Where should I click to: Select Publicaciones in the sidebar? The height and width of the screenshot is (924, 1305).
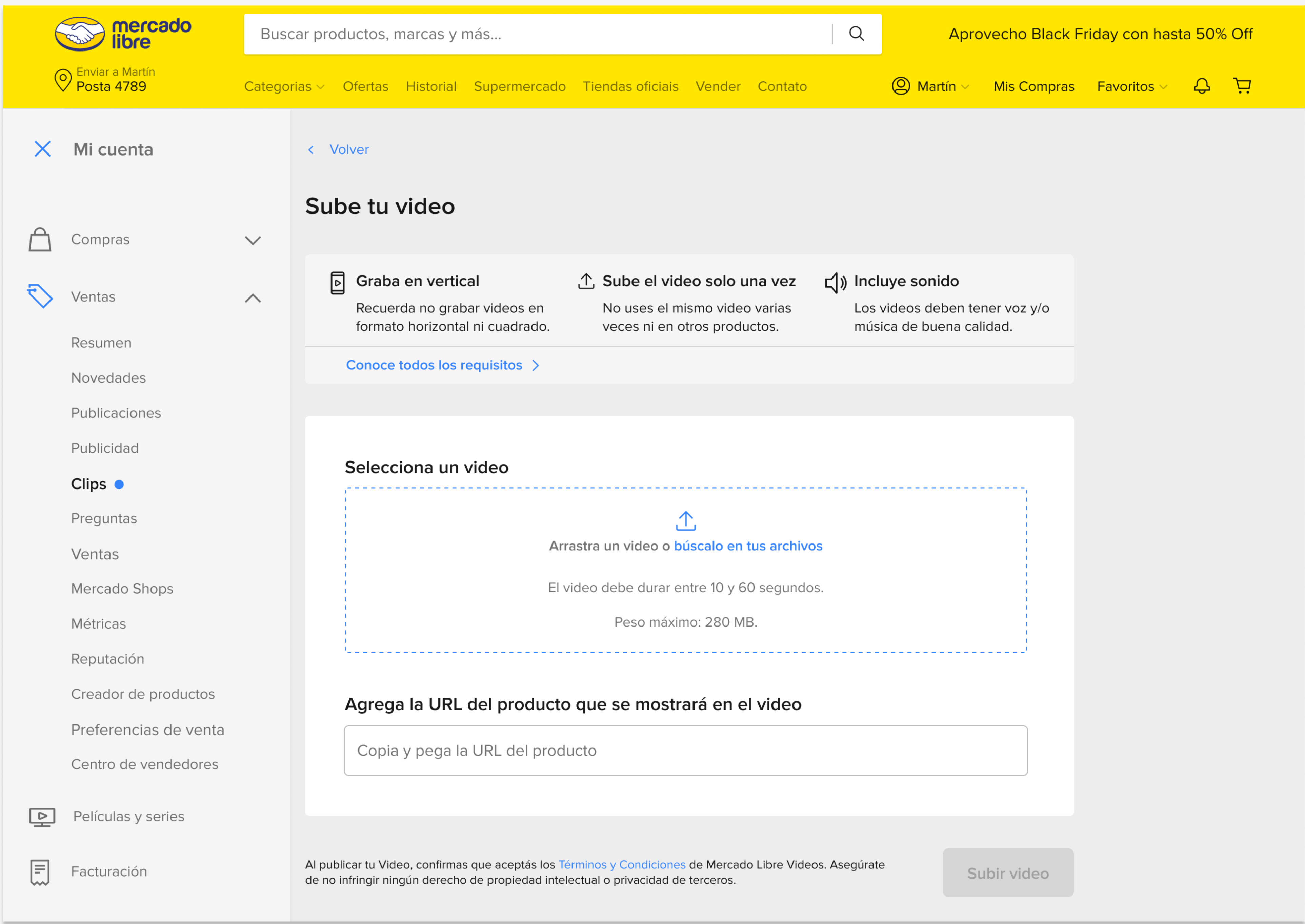(116, 413)
